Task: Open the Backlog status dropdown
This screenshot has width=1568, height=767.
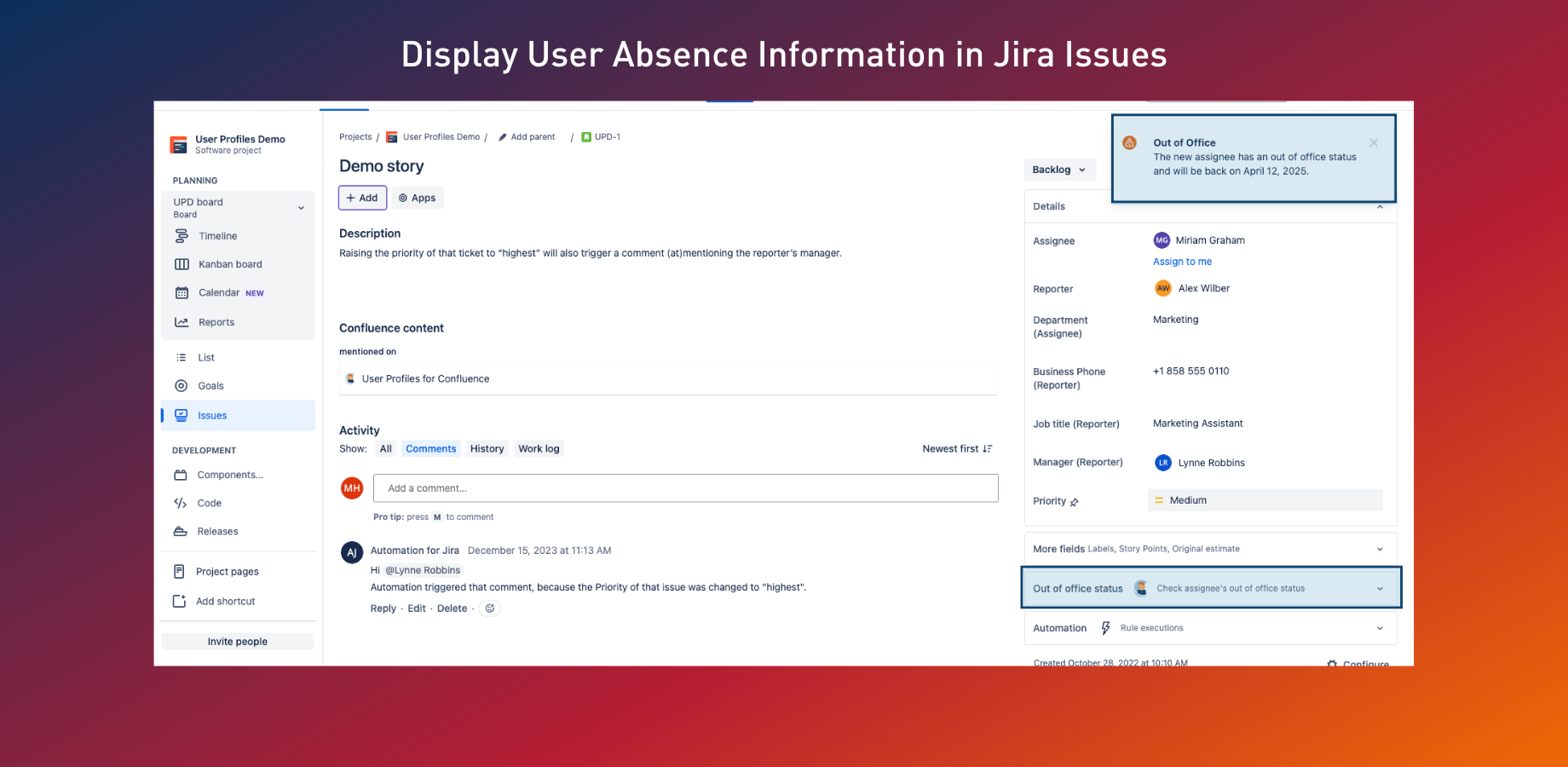Action: pos(1059,170)
